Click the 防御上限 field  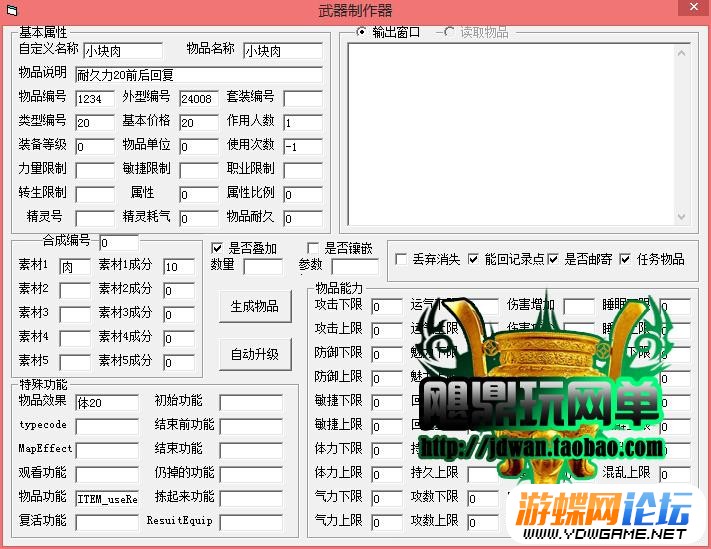(387, 379)
